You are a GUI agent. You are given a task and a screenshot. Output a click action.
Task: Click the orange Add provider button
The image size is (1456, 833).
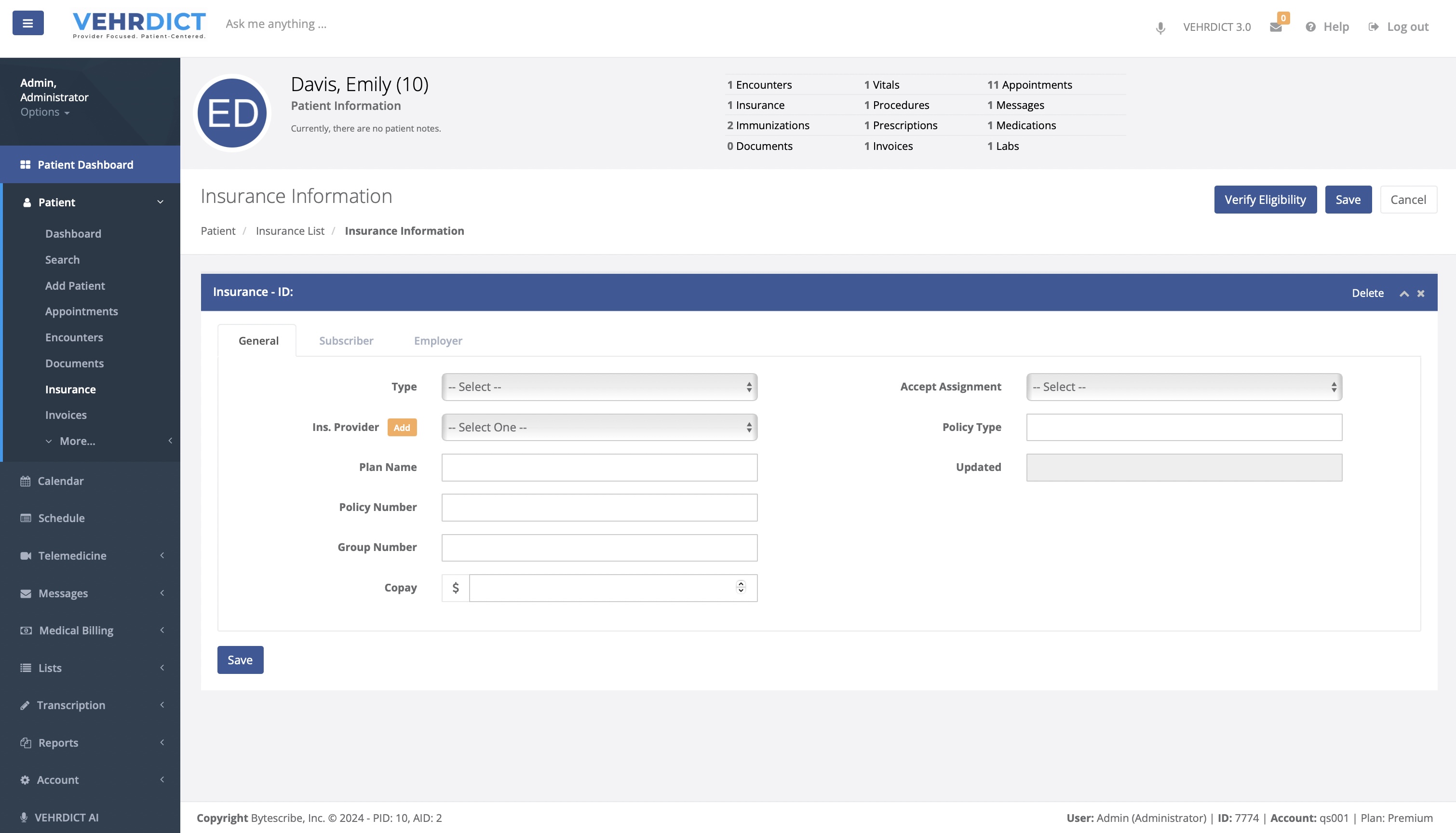402,428
